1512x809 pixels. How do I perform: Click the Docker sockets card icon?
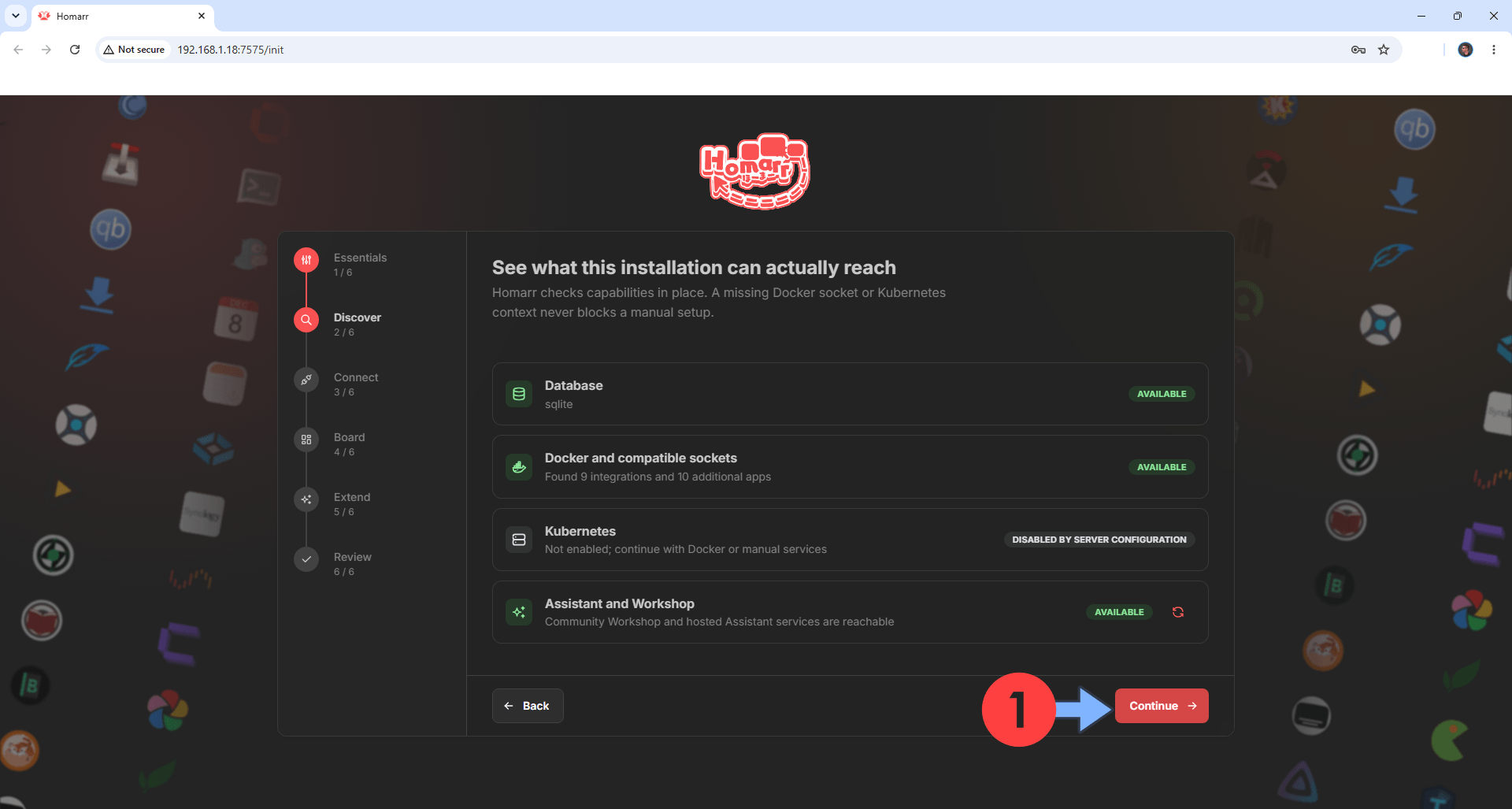click(519, 467)
